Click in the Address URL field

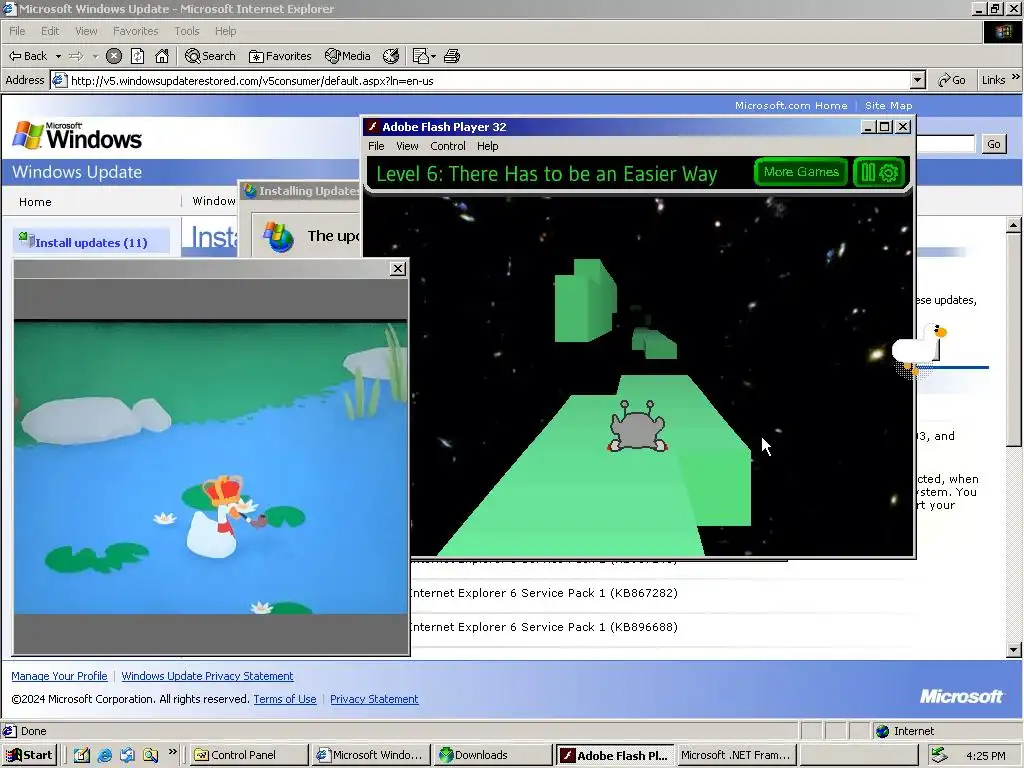pos(482,80)
